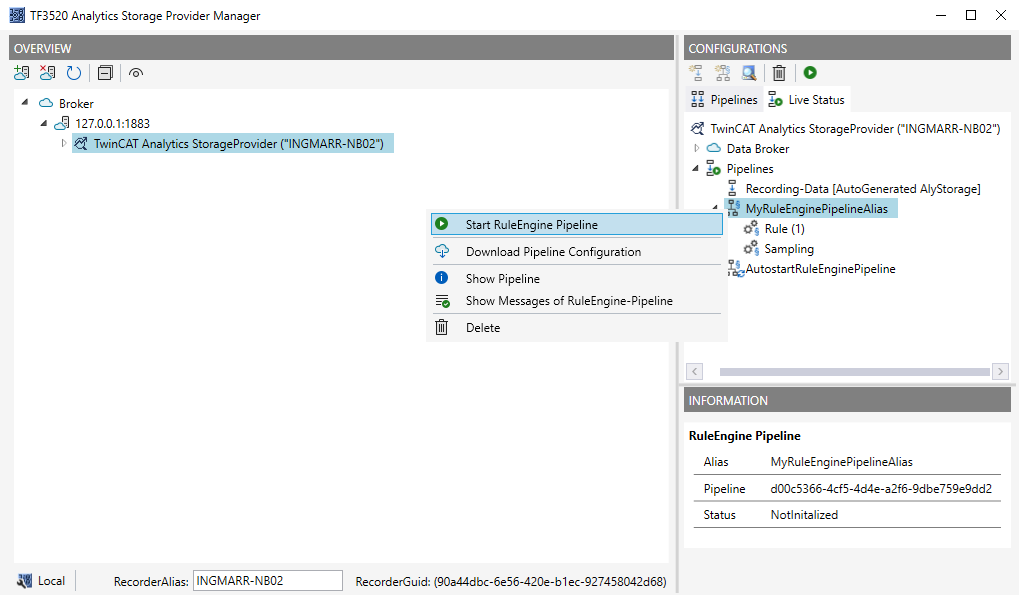Click the Pipeline GUID value d00c5366-4cf5…
The image size is (1019, 595).
point(881,488)
